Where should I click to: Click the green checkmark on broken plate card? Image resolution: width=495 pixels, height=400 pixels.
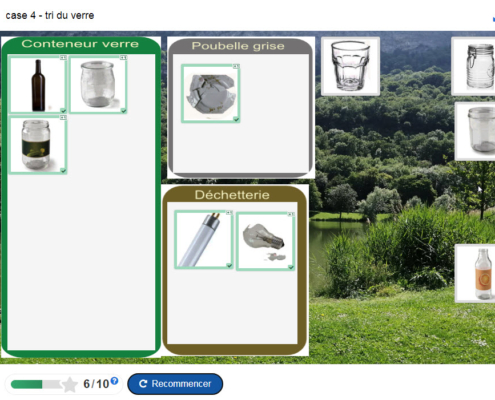point(236,119)
